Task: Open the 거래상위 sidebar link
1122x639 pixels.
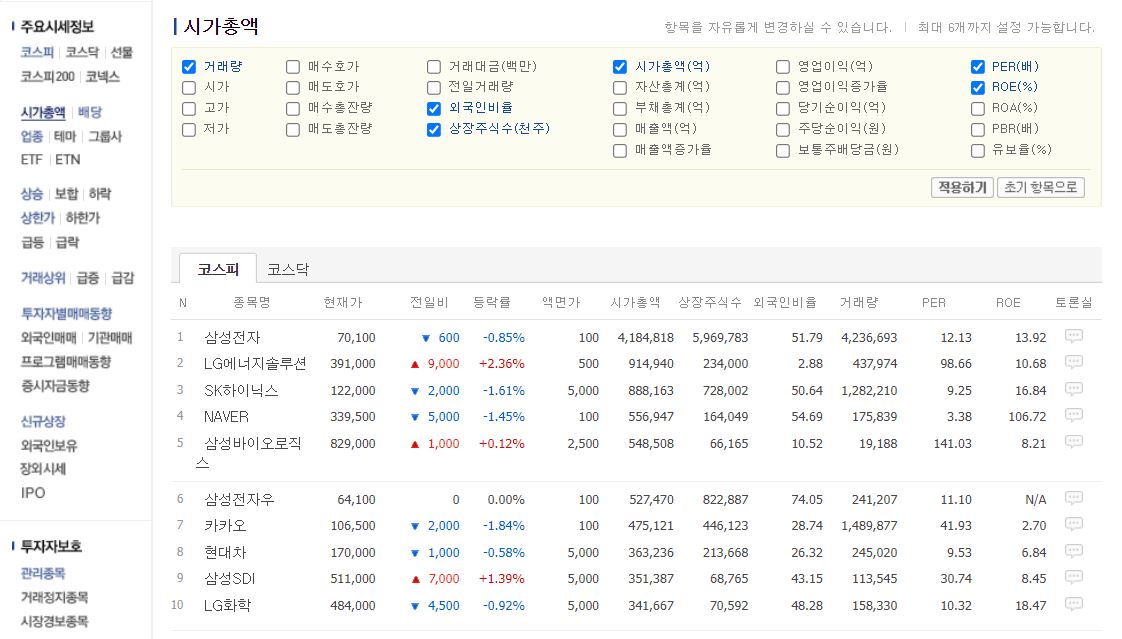Action: [43, 278]
